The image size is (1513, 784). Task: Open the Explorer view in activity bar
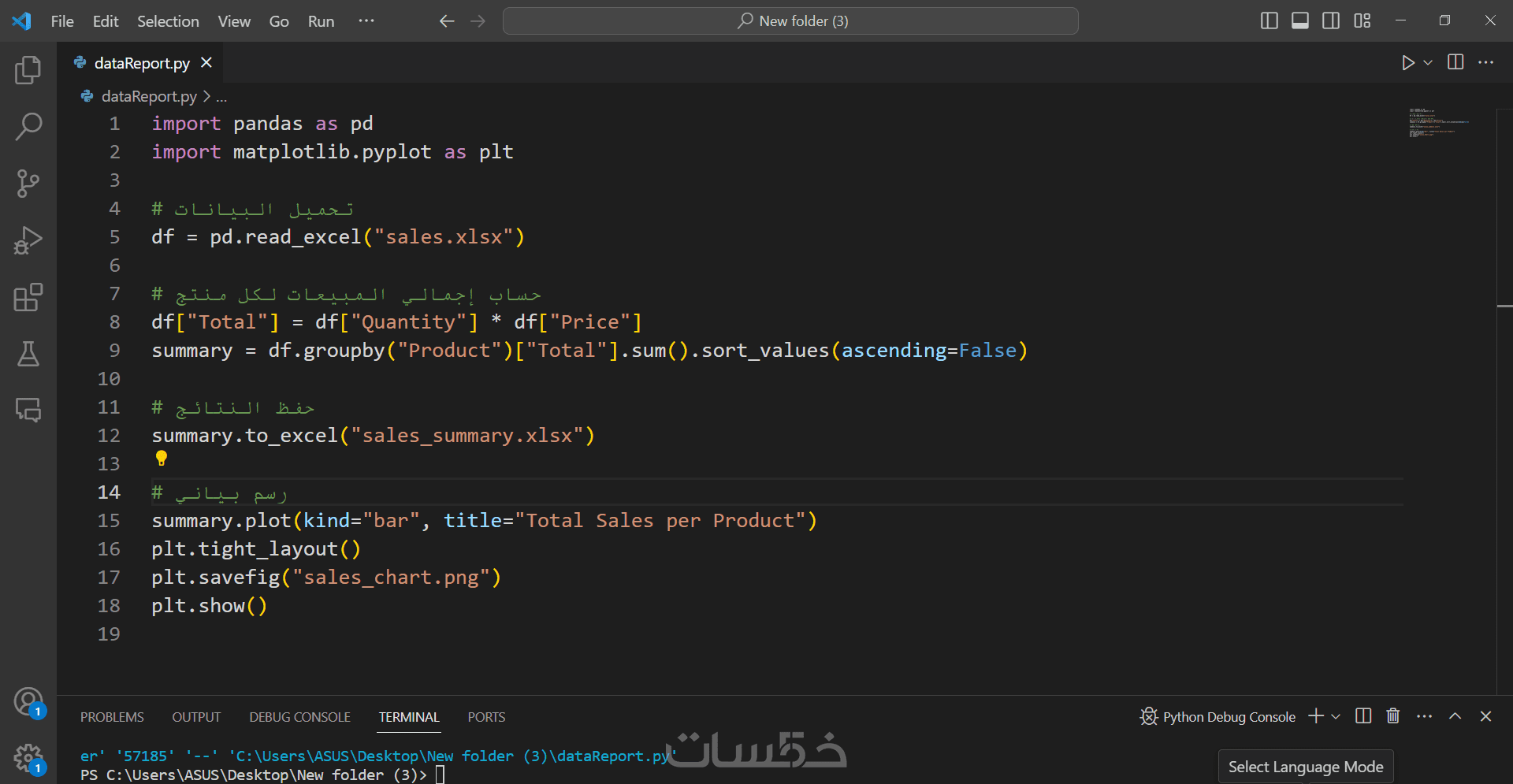tap(28, 70)
